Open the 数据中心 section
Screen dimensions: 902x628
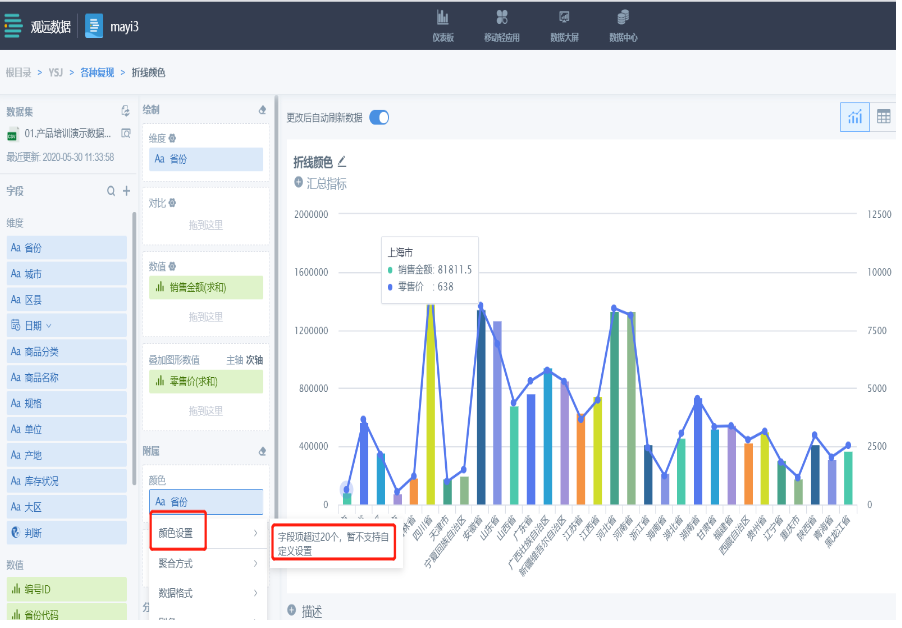623,26
